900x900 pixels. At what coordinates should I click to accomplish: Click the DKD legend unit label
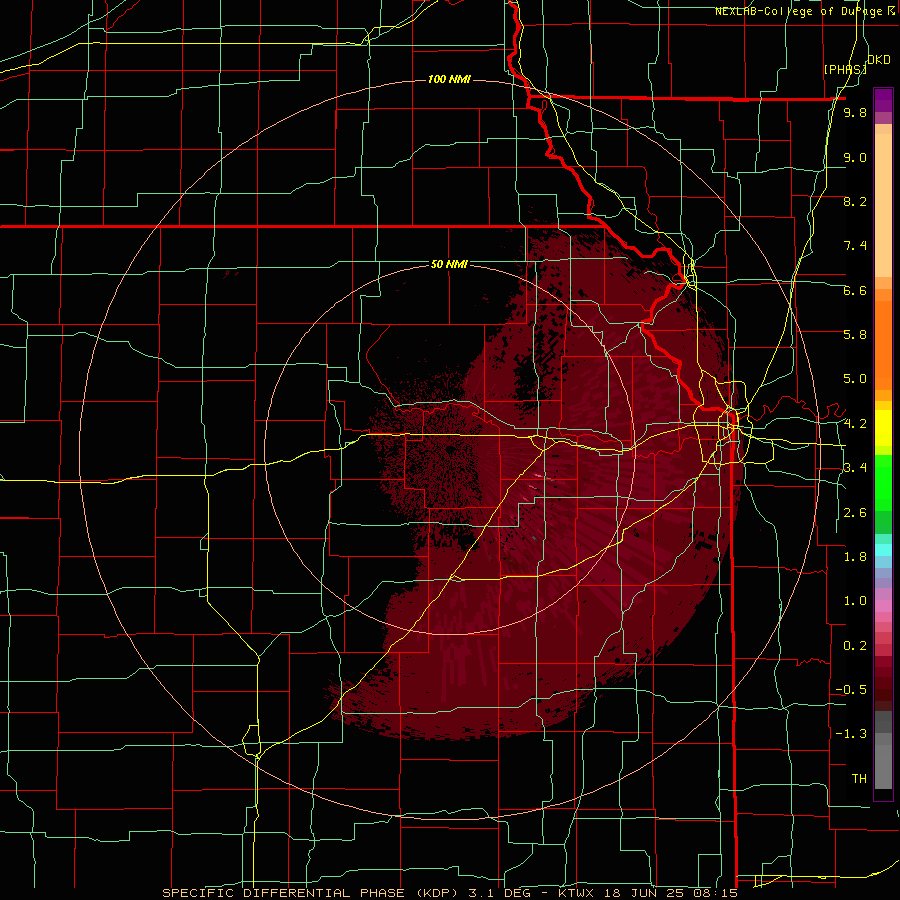(x=879, y=60)
